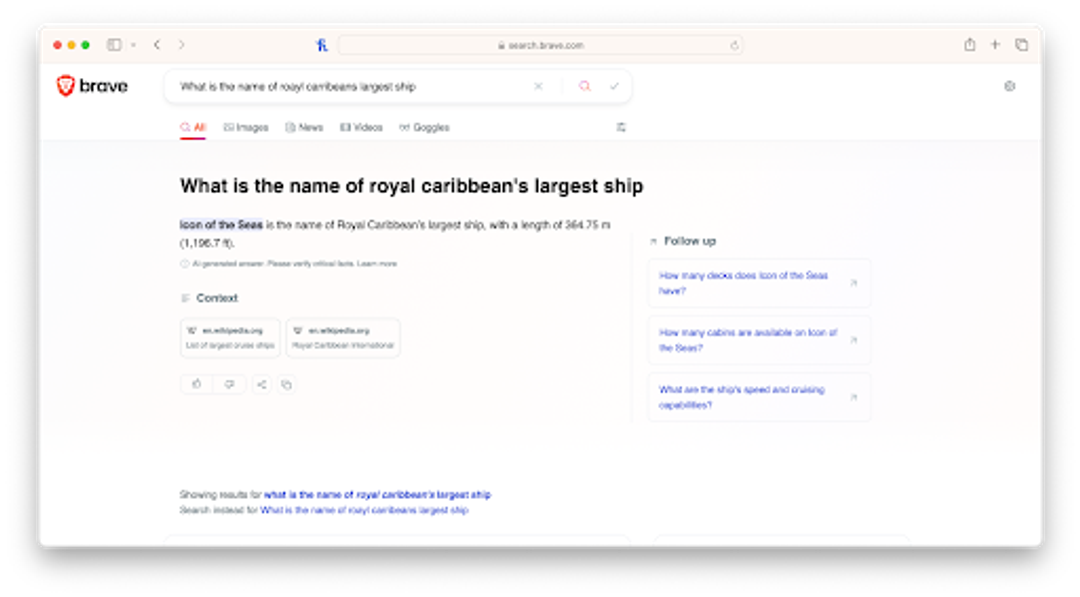Click the checkmark icon in search box
Image resolution: width=1080 pixels, height=597 pixels.
(614, 86)
